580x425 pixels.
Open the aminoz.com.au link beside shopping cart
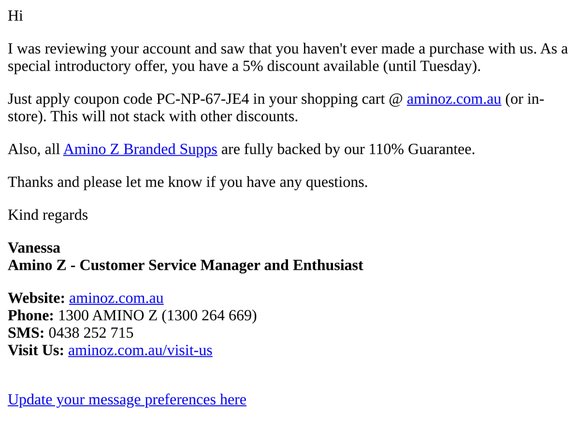453,99
